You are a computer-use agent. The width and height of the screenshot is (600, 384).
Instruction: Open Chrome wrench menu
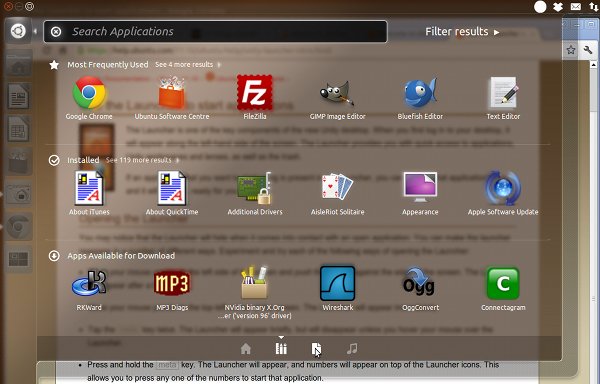pyautogui.click(x=588, y=49)
